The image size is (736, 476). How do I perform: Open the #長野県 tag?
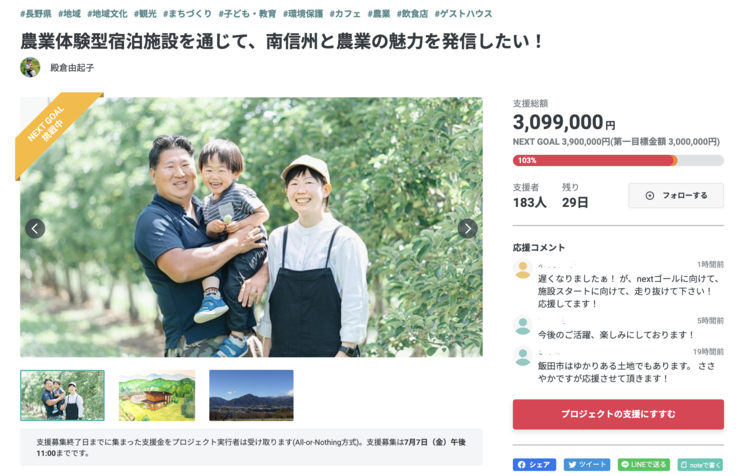tap(36, 14)
